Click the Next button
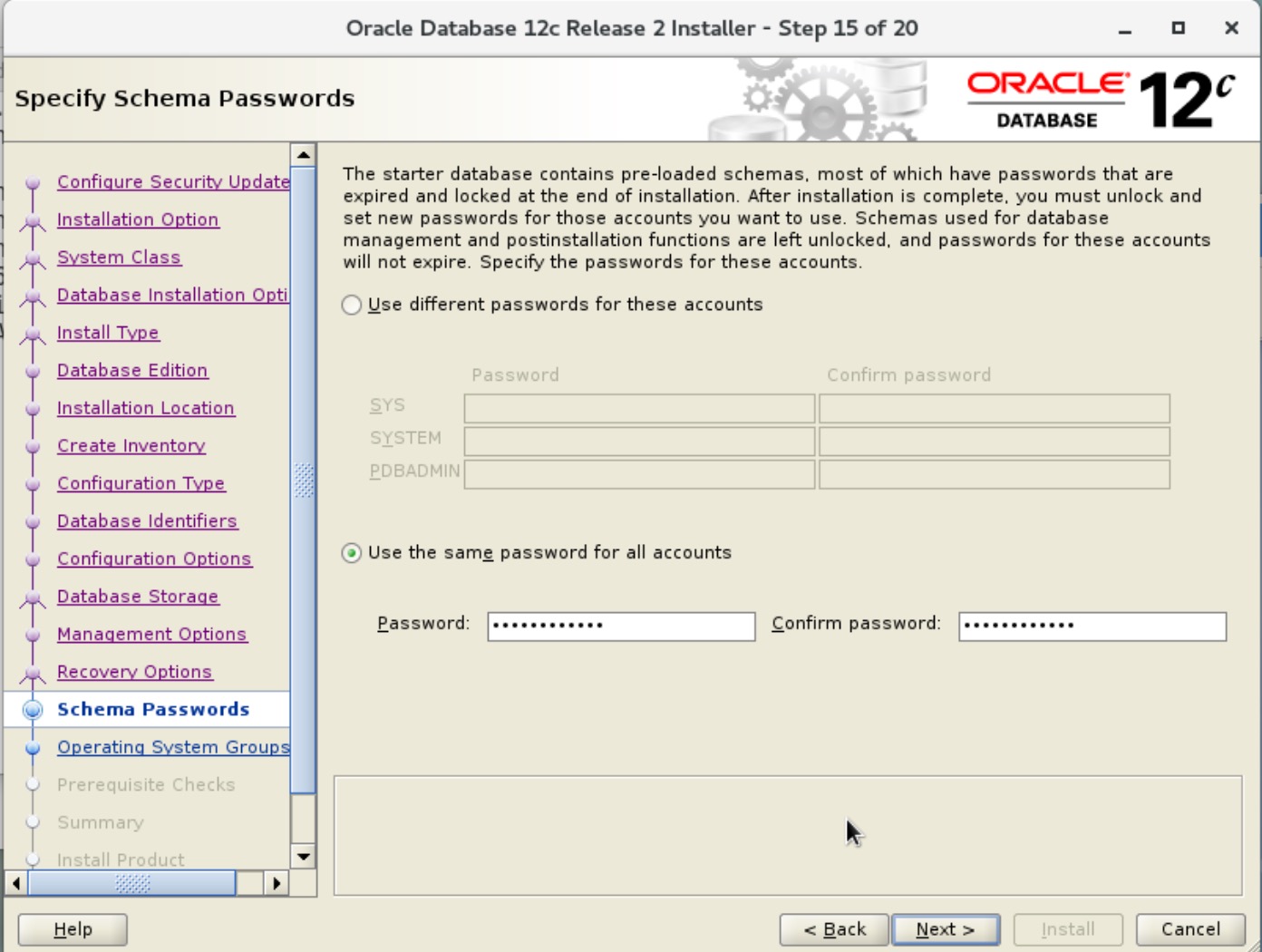This screenshot has width=1262, height=952. (946, 929)
